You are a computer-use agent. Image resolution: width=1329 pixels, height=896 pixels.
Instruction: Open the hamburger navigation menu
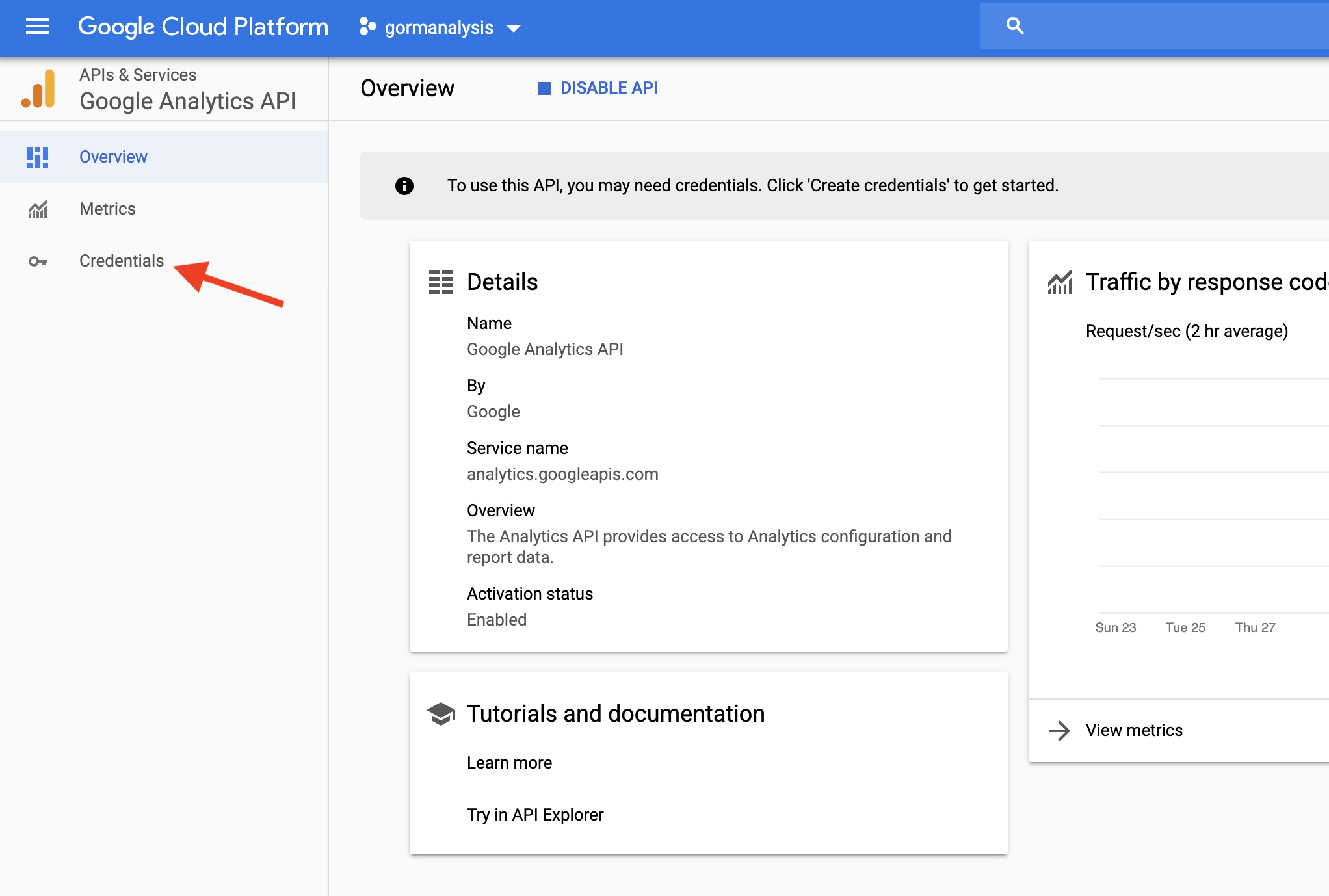pos(37,27)
